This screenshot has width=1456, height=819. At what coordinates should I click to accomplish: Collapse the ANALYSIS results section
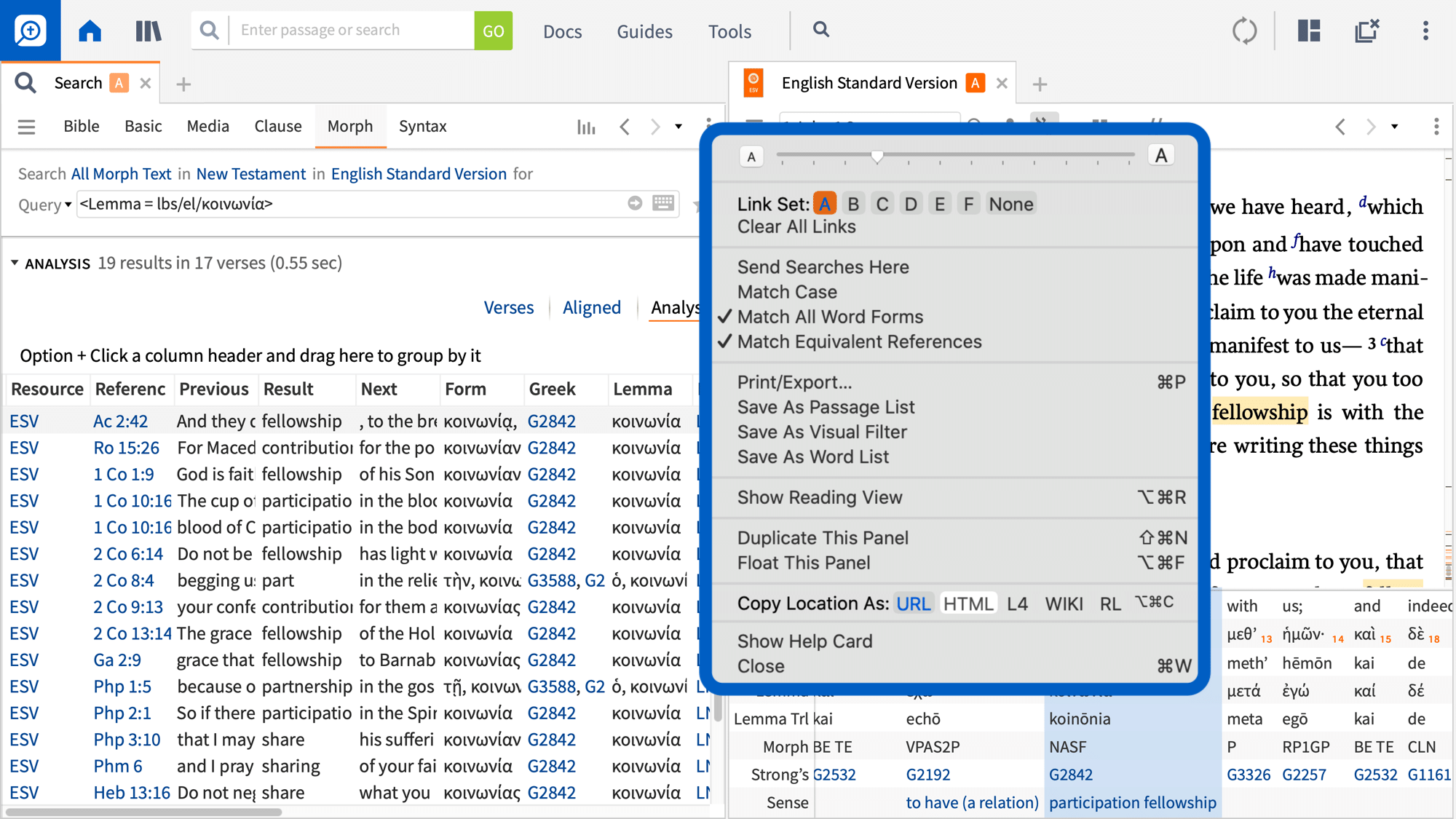pos(15,263)
